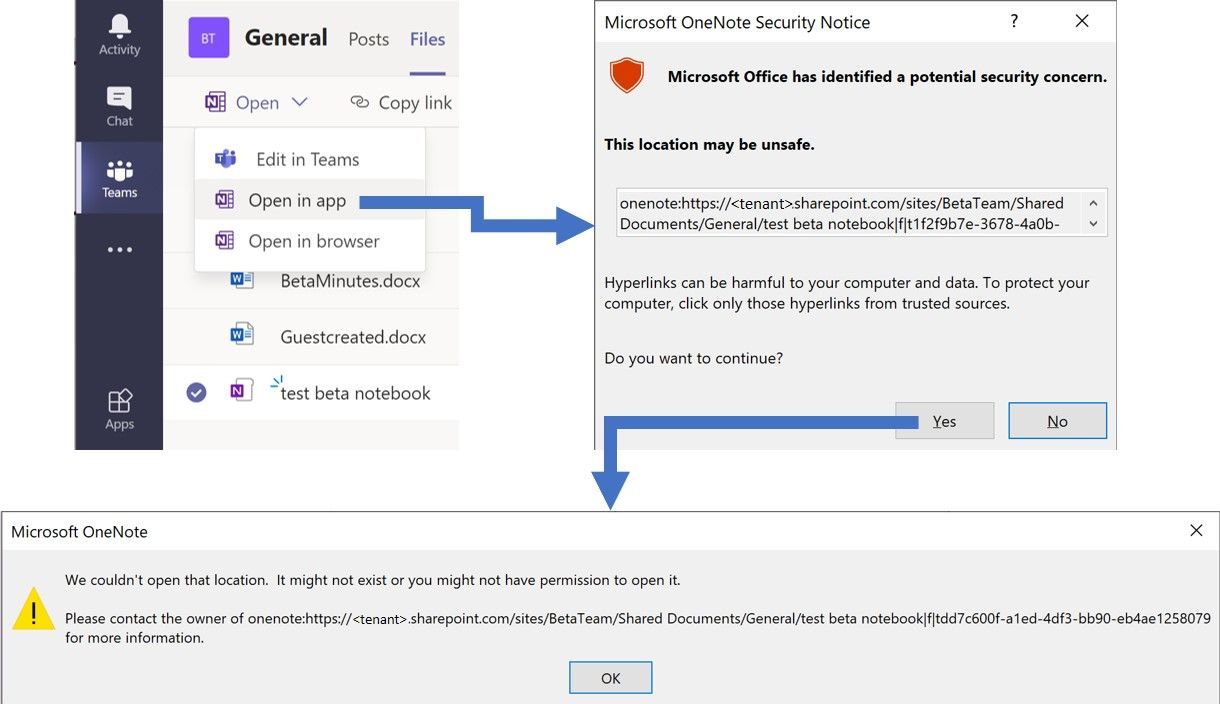This screenshot has width=1220, height=704.
Task: Click the Teams icon beside Edit in Teams
Action: click(x=224, y=158)
